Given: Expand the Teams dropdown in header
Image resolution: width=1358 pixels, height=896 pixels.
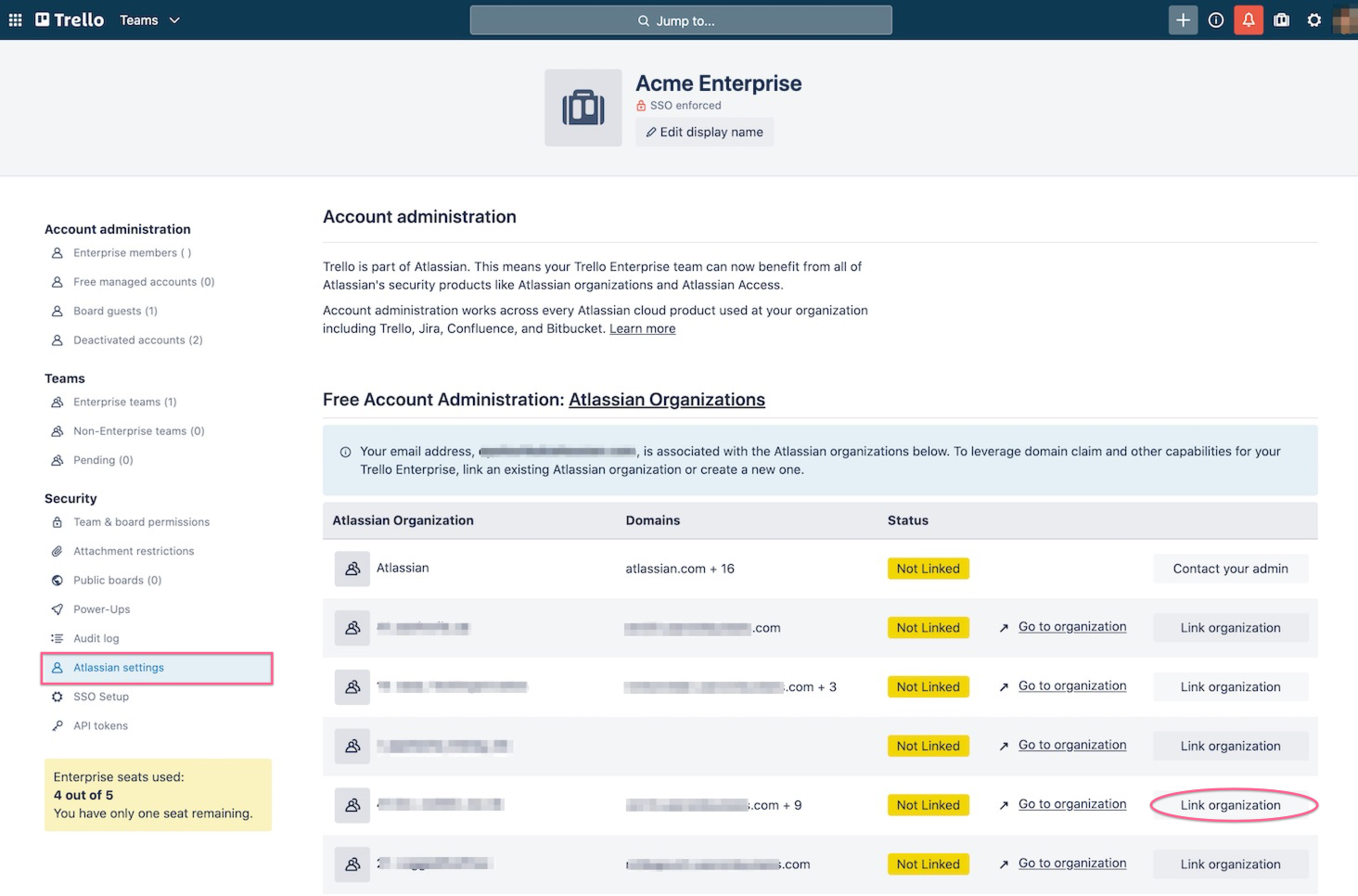Looking at the screenshot, I should click(149, 19).
